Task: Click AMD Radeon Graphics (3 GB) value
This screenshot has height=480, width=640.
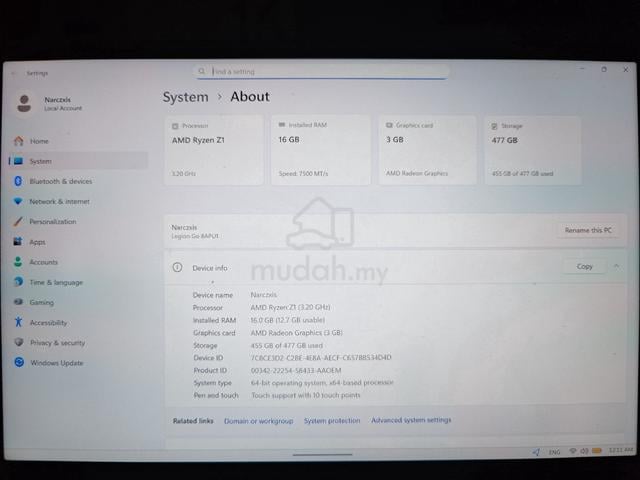Action: point(296,333)
